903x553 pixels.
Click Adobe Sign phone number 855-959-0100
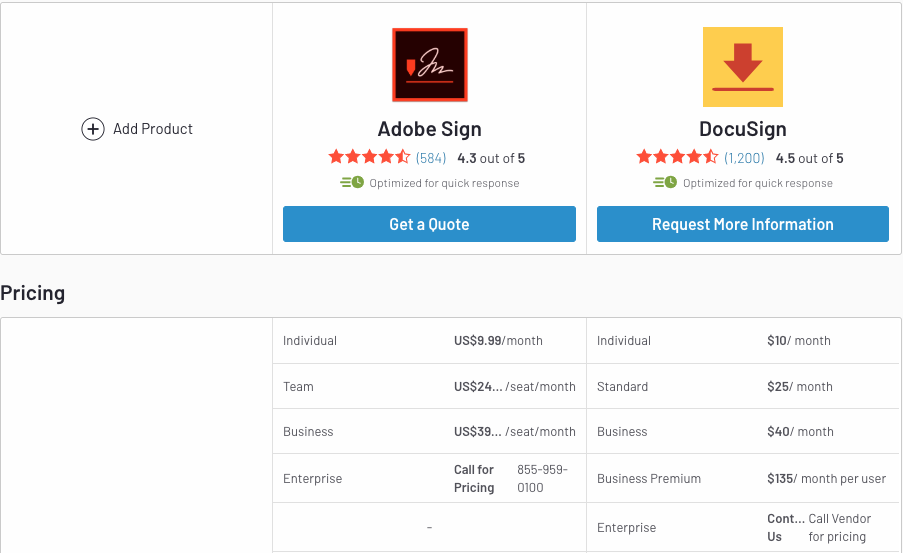point(542,478)
